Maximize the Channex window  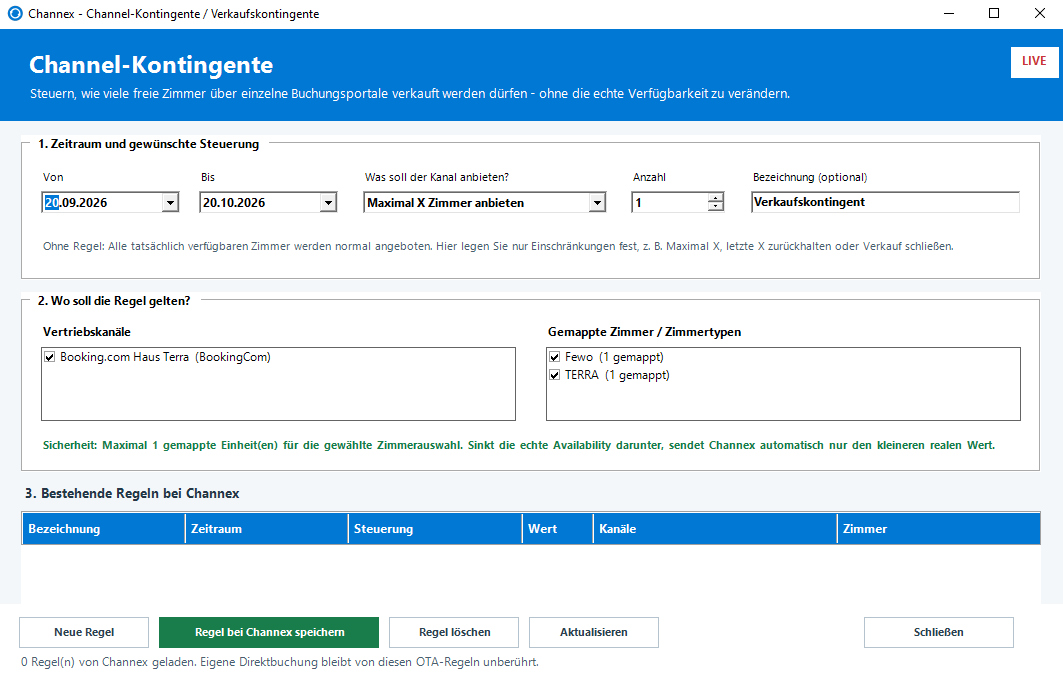pos(994,14)
